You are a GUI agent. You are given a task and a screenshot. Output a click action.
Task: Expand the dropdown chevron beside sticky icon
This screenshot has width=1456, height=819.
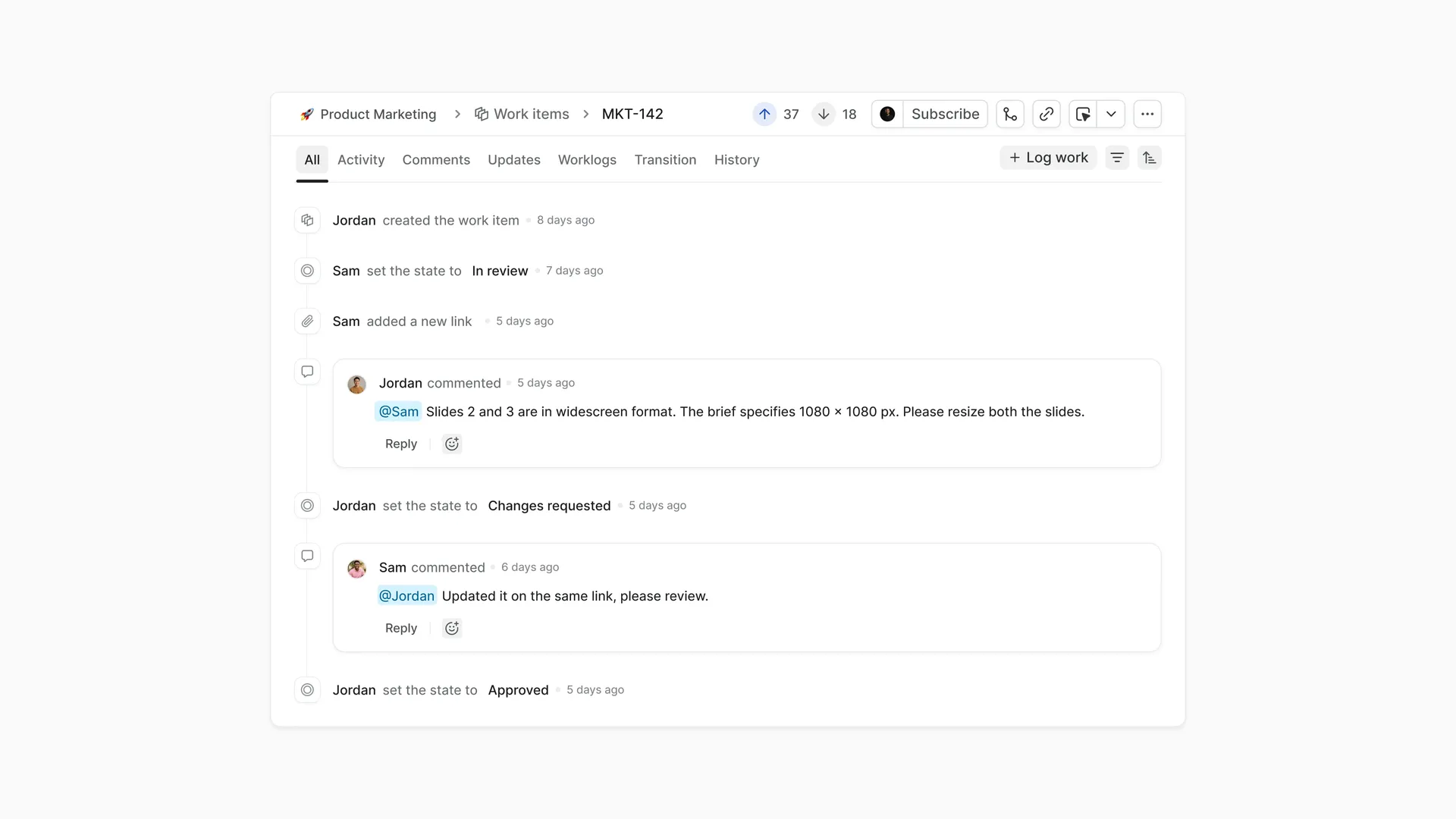pos(1111,114)
